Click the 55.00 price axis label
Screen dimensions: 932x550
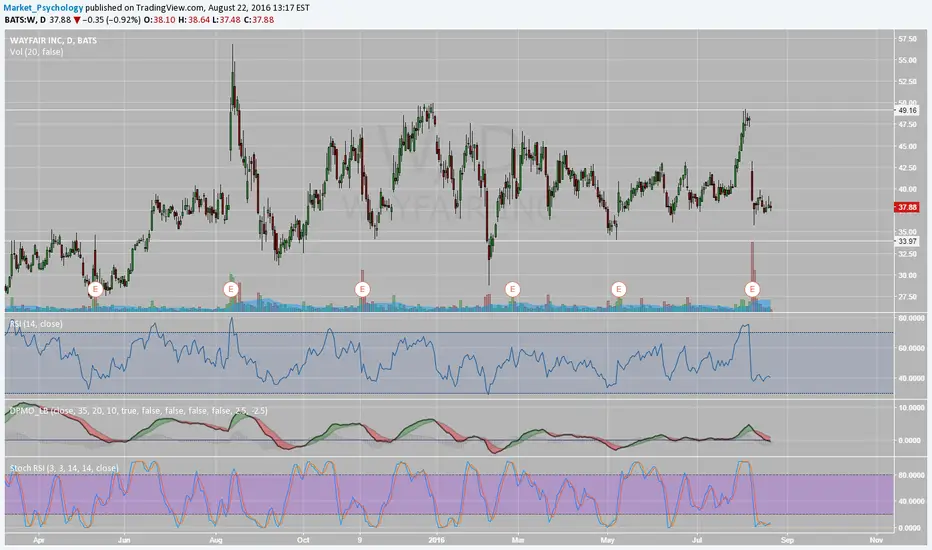(x=907, y=61)
